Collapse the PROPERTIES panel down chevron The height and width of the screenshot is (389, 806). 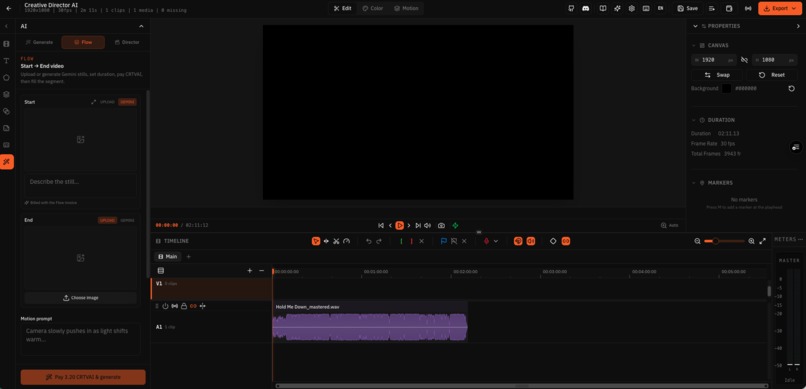pos(695,26)
